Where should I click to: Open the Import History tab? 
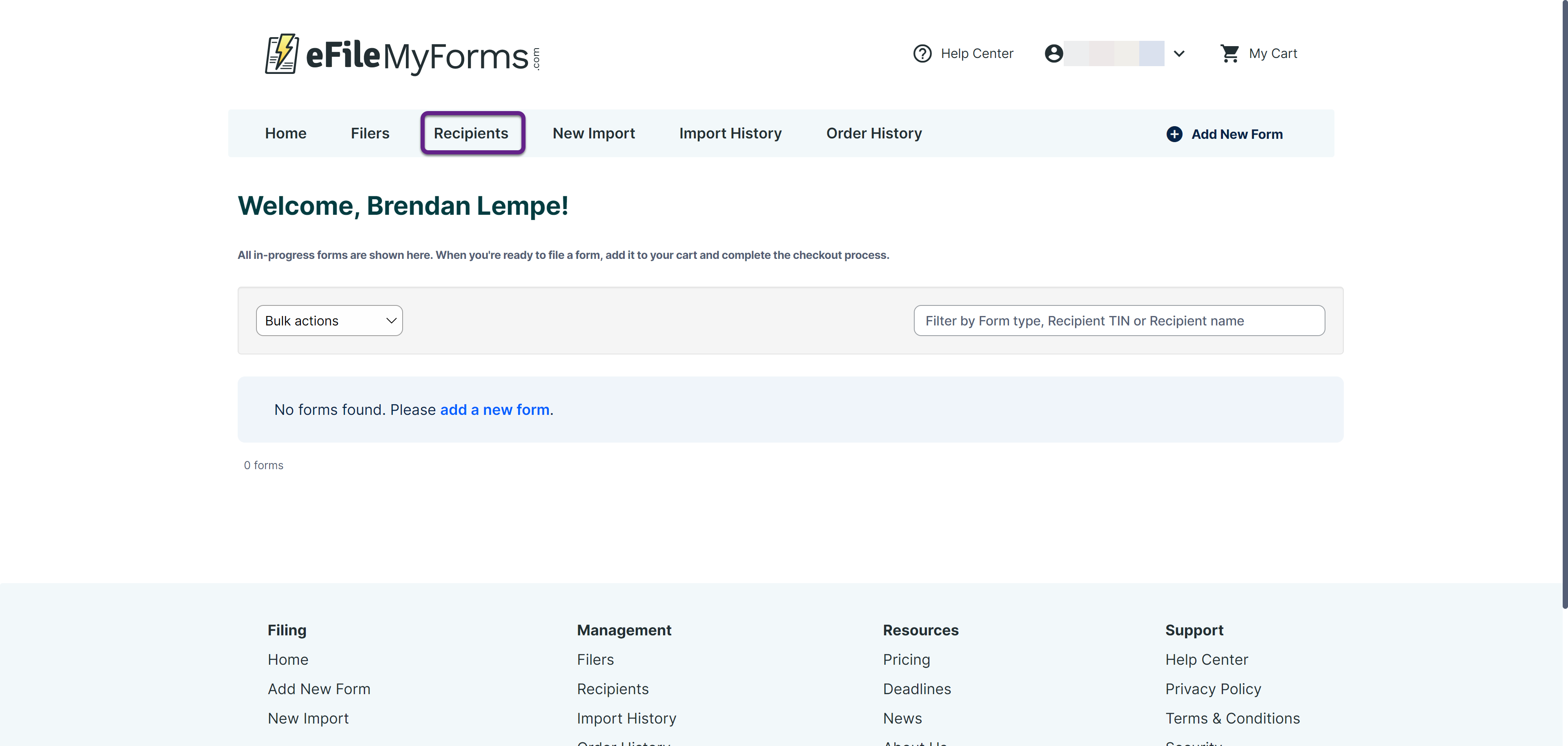click(731, 133)
